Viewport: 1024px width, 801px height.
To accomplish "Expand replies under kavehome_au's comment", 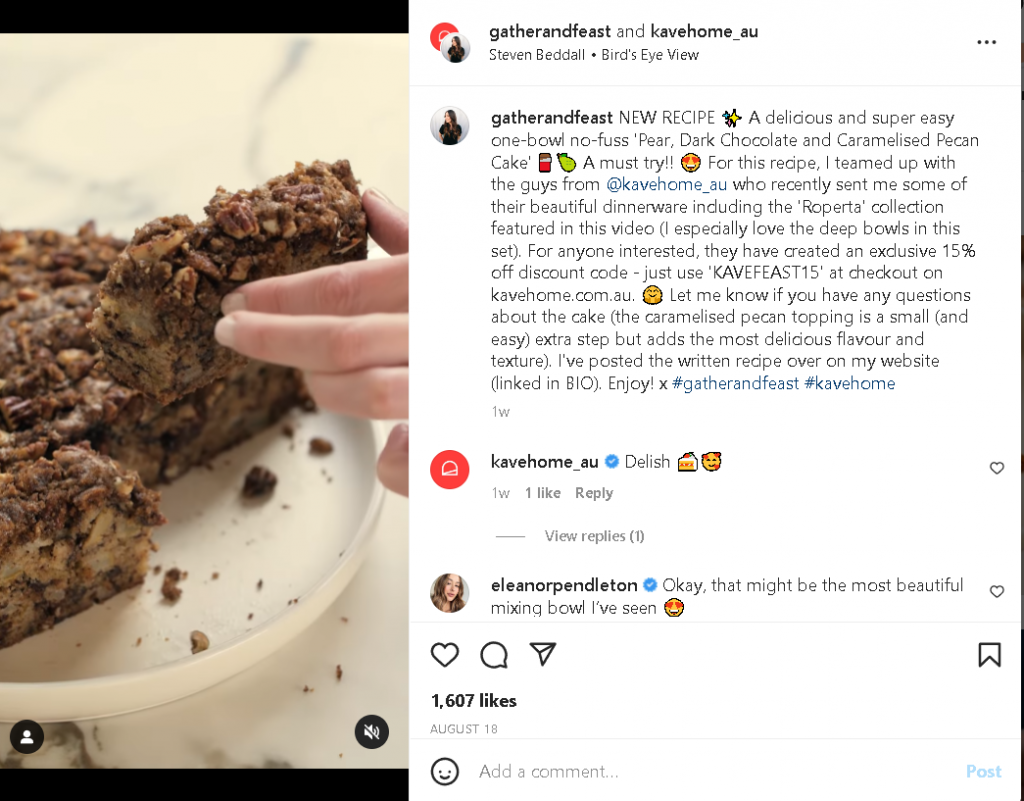I will point(594,536).
